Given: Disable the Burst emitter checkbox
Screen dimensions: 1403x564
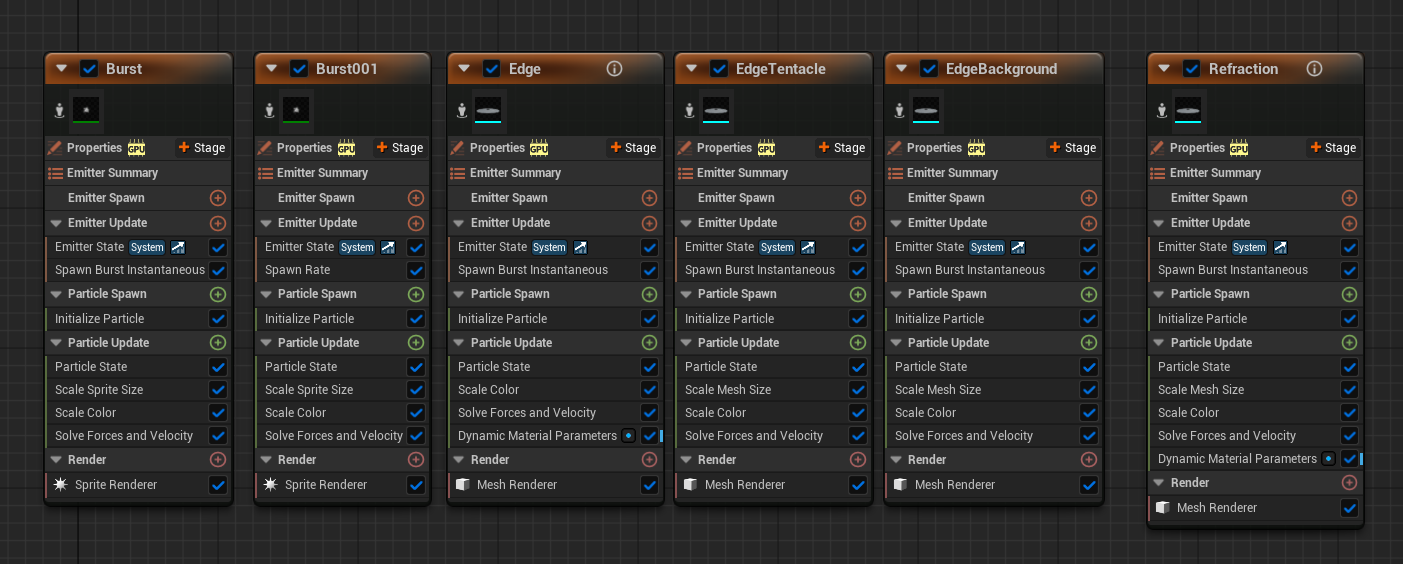Looking at the screenshot, I should tap(89, 69).
